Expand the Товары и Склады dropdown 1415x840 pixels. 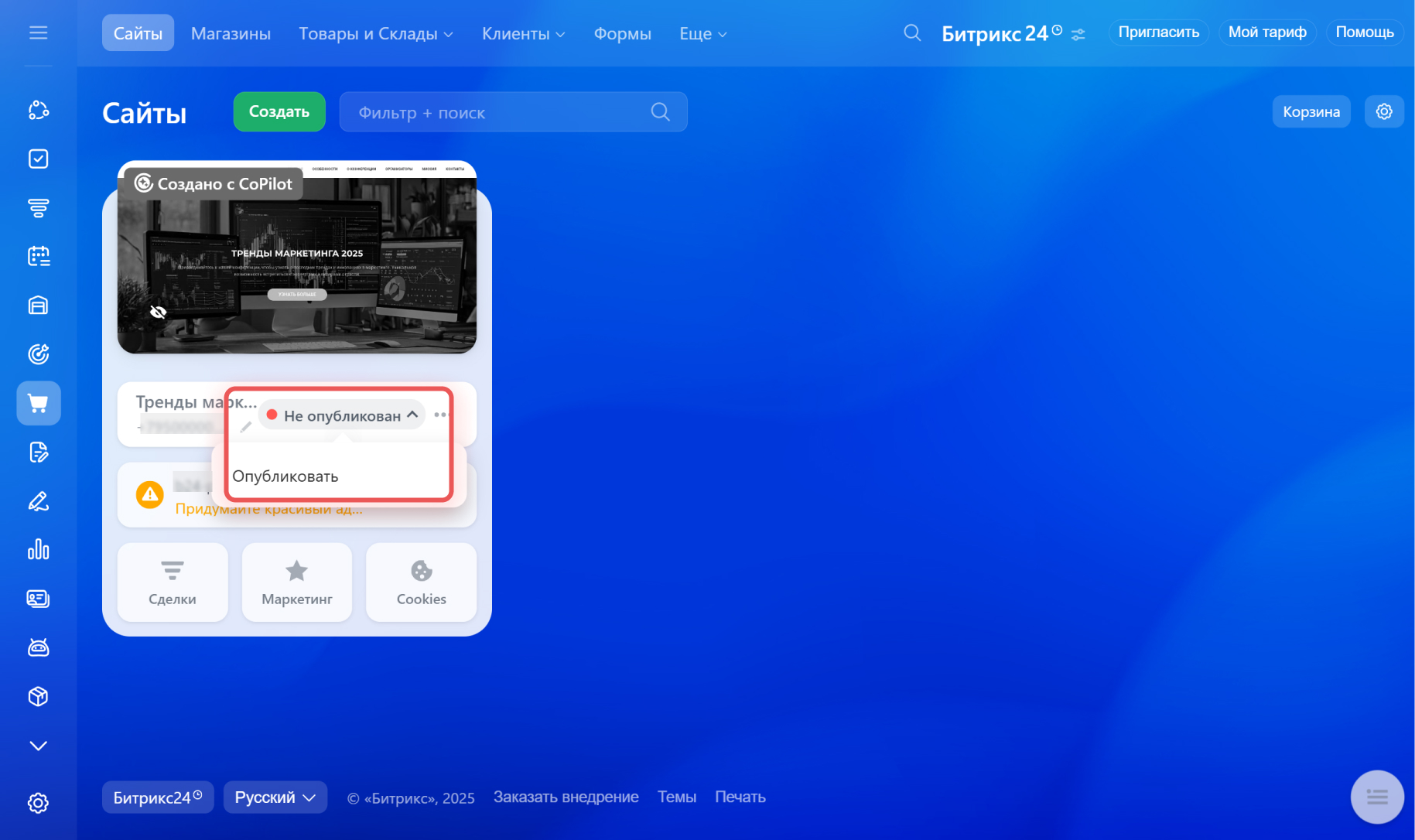click(376, 33)
